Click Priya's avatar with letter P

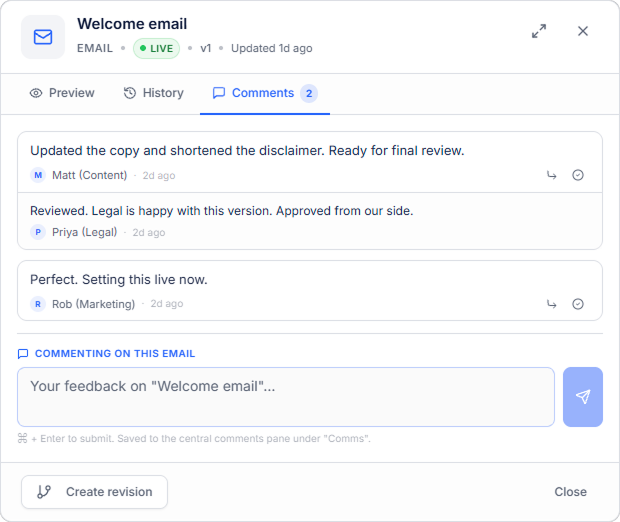[x=38, y=232]
